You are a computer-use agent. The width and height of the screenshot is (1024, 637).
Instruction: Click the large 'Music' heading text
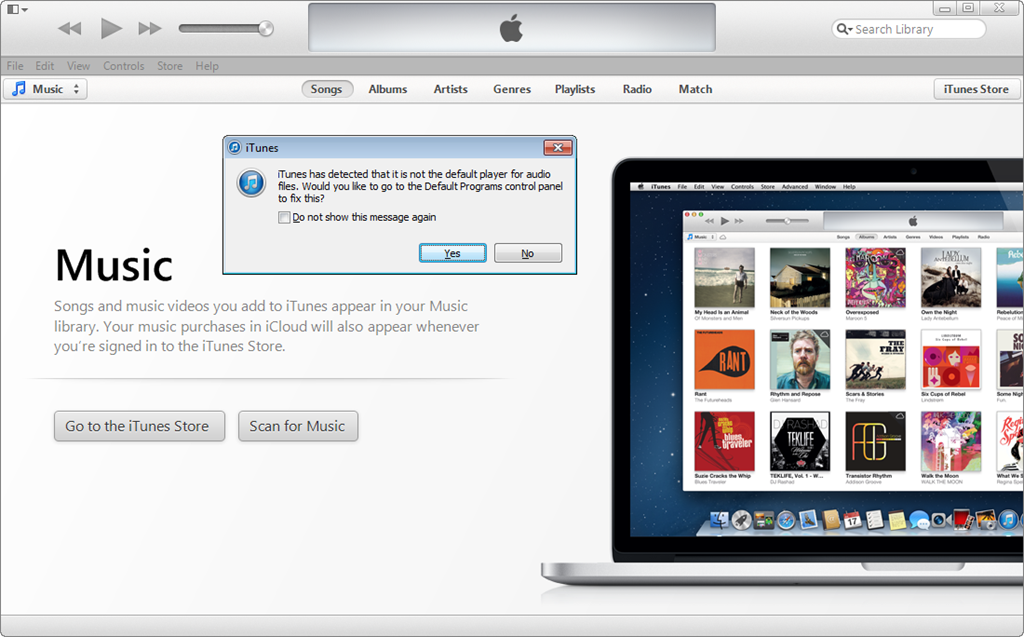[x=114, y=265]
